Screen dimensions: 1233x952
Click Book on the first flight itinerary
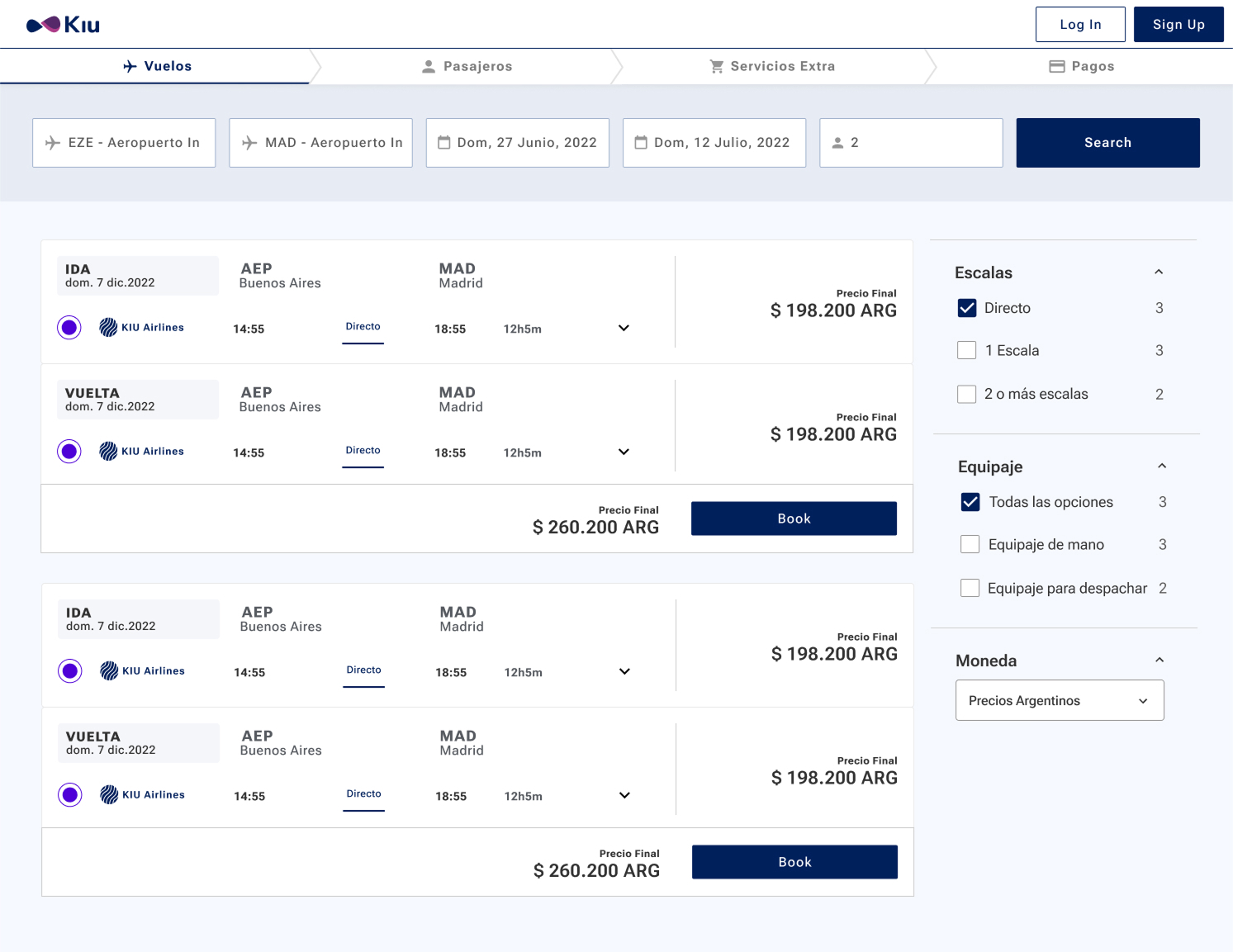click(794, 519)
